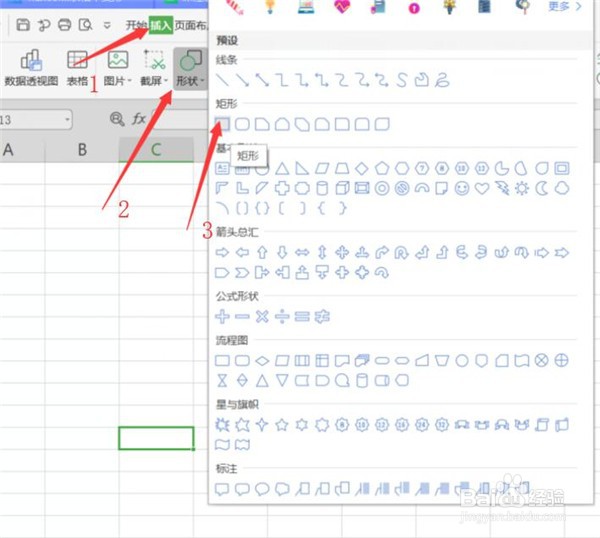
Task: Click the Print icon in quick toolbar
Action: [64, 25]
